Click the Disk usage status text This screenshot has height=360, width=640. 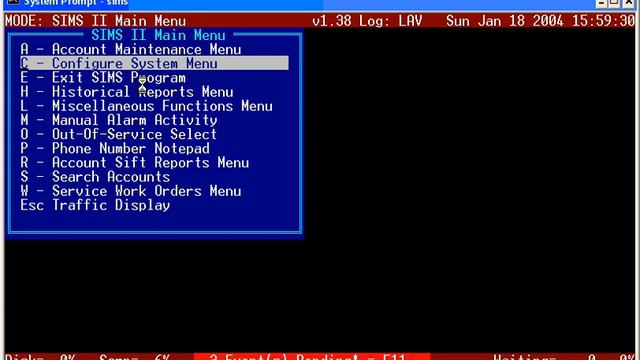(x=40, y=357)
